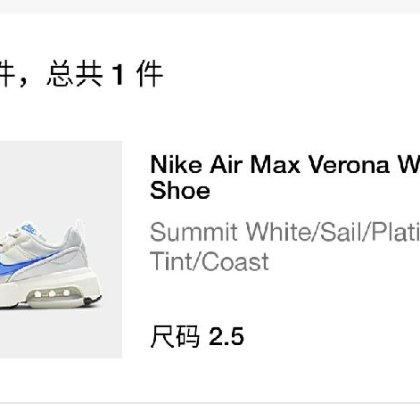Open the Nike shoe product thumbnail

[x=61, y=249]
